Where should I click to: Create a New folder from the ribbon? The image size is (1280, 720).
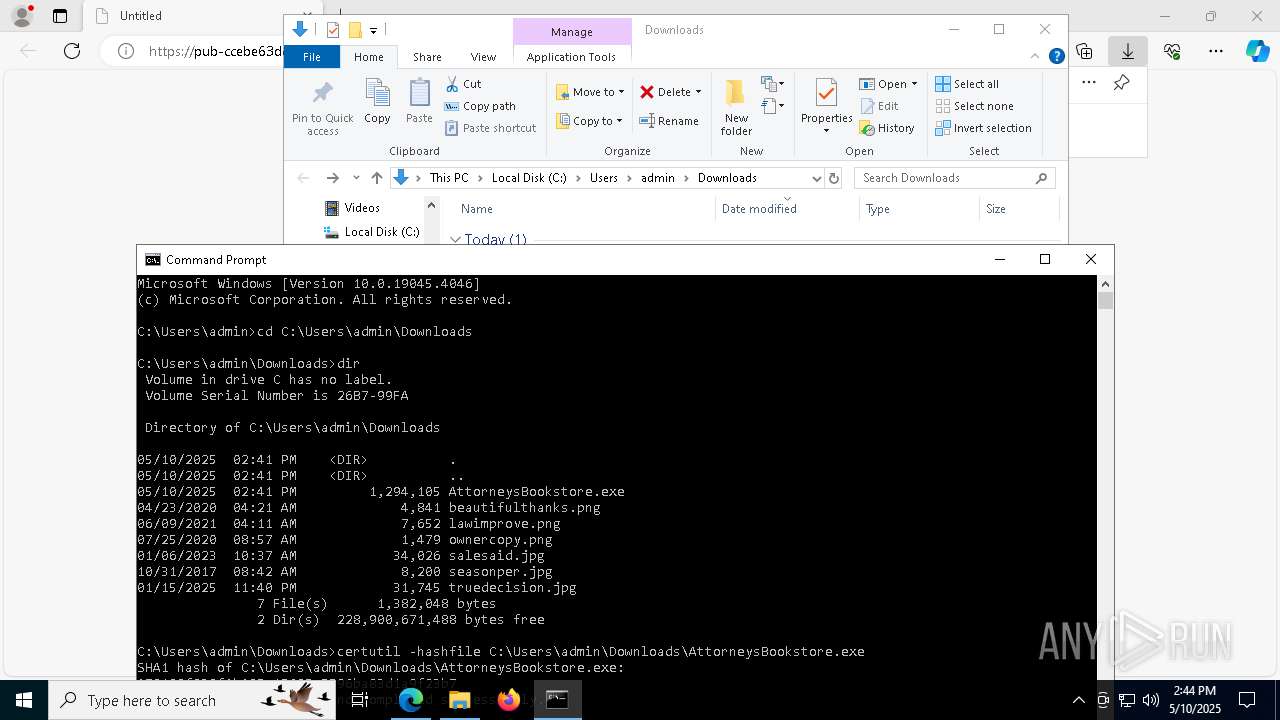click(x=736, y=107)
